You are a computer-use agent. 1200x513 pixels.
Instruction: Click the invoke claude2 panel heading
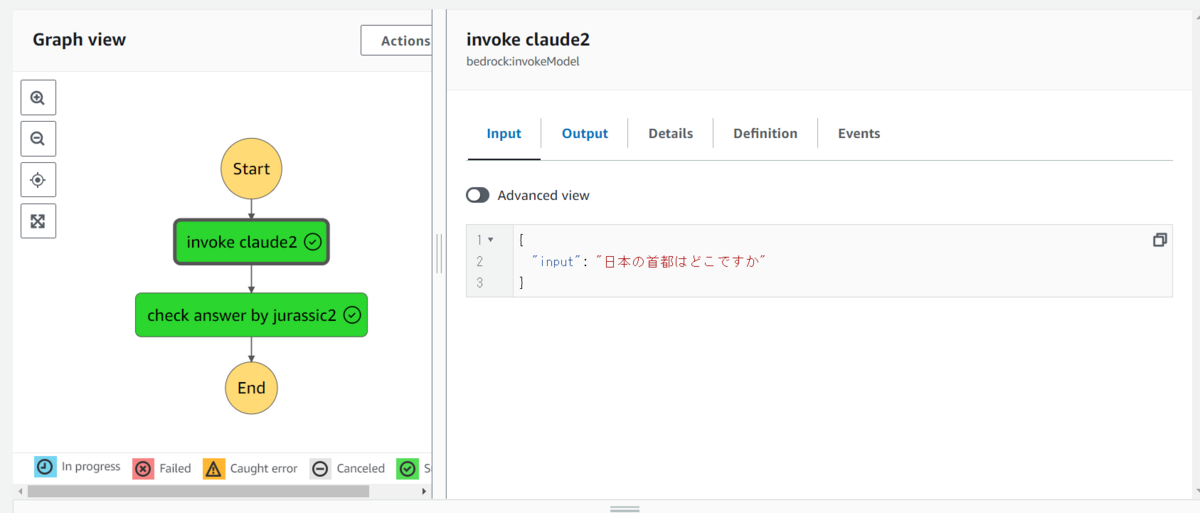[528, 39]
